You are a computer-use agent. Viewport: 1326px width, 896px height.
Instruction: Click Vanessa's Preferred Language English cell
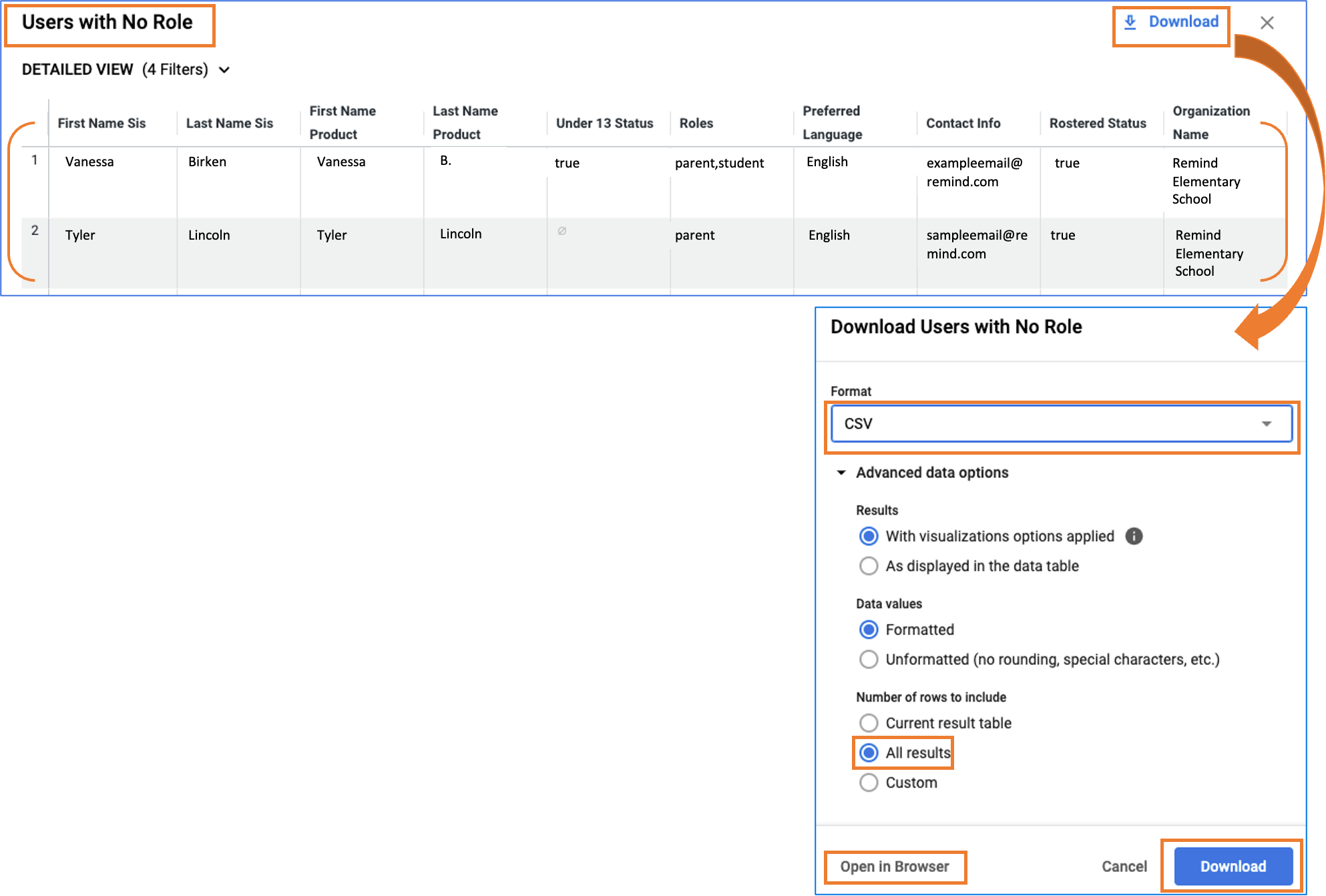point(827,162)
